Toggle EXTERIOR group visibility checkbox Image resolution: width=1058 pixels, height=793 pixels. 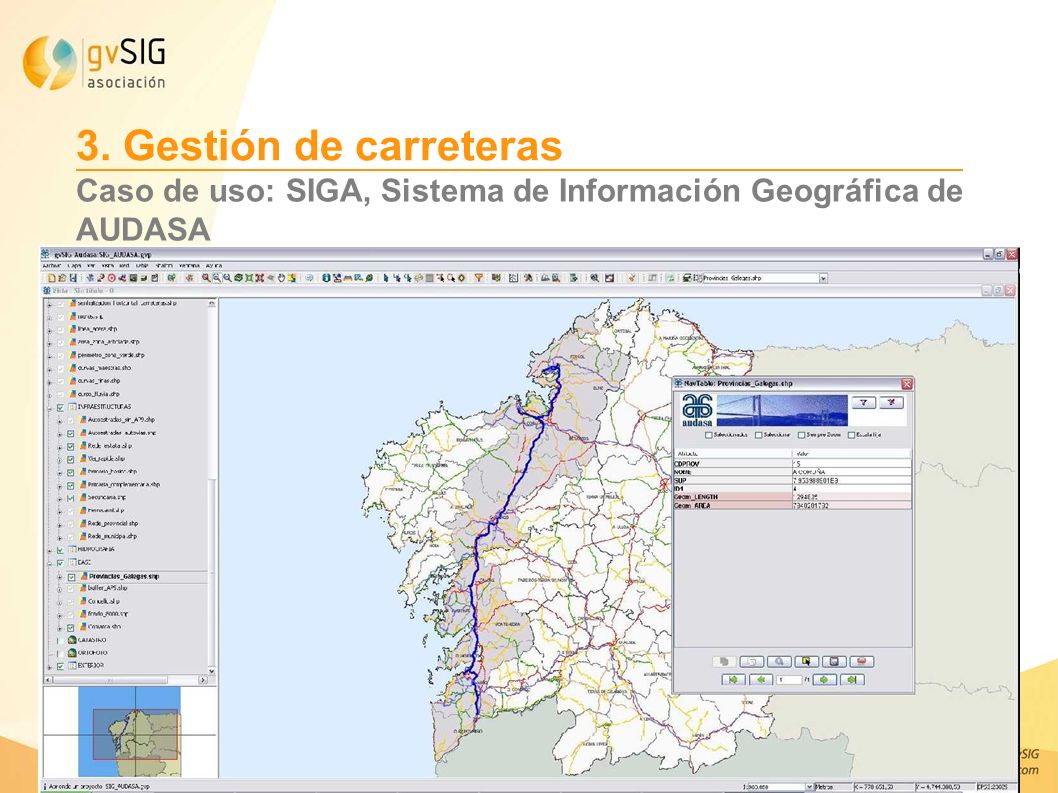60,666
